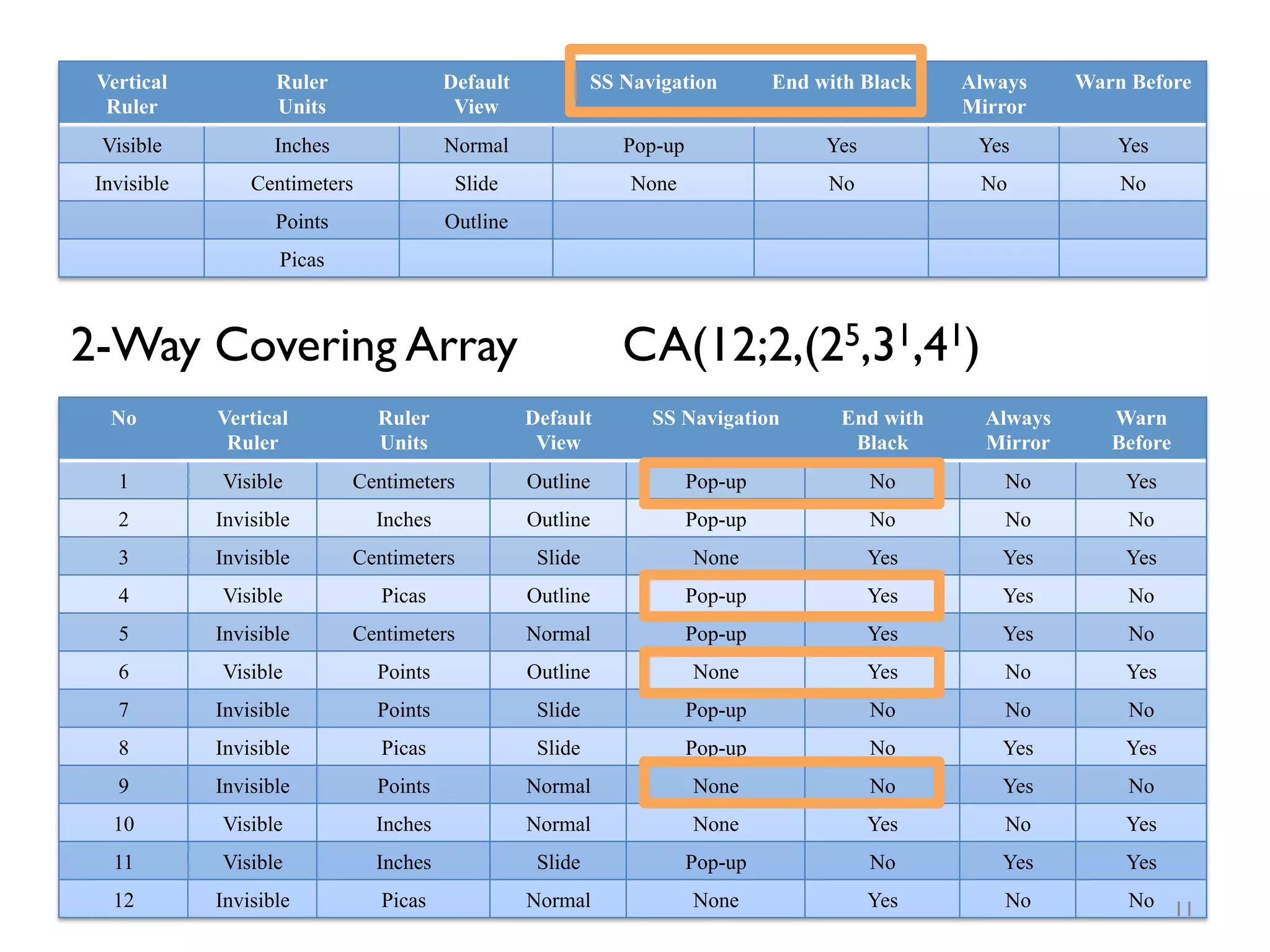Click the 'No' column header in bottom table
This screenshot has height=952, width=1270.
pyautogui.click(x=123, y=418)
